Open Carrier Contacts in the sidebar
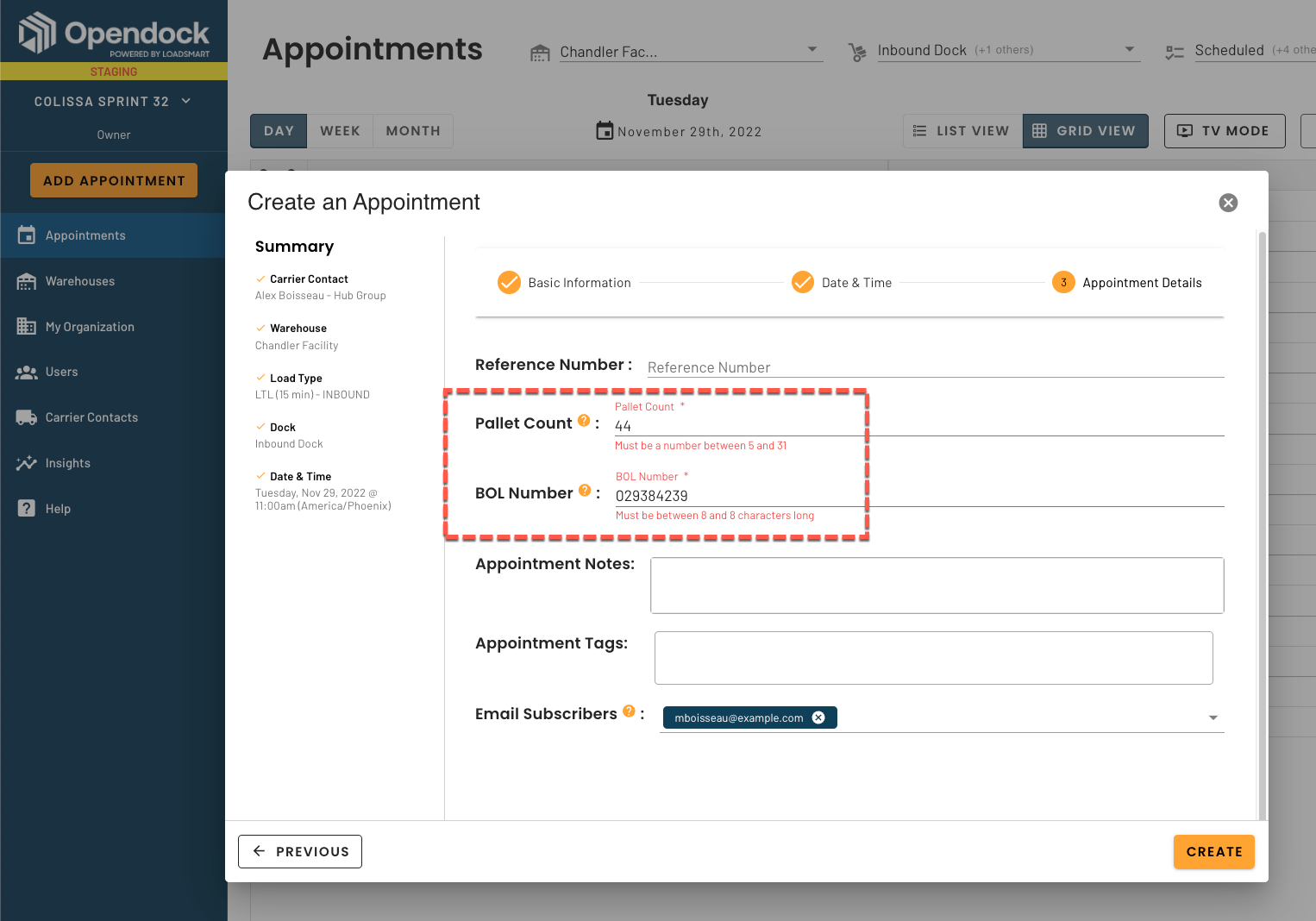The height and width of the screenshot is (921, 1316). pos(114,417)
